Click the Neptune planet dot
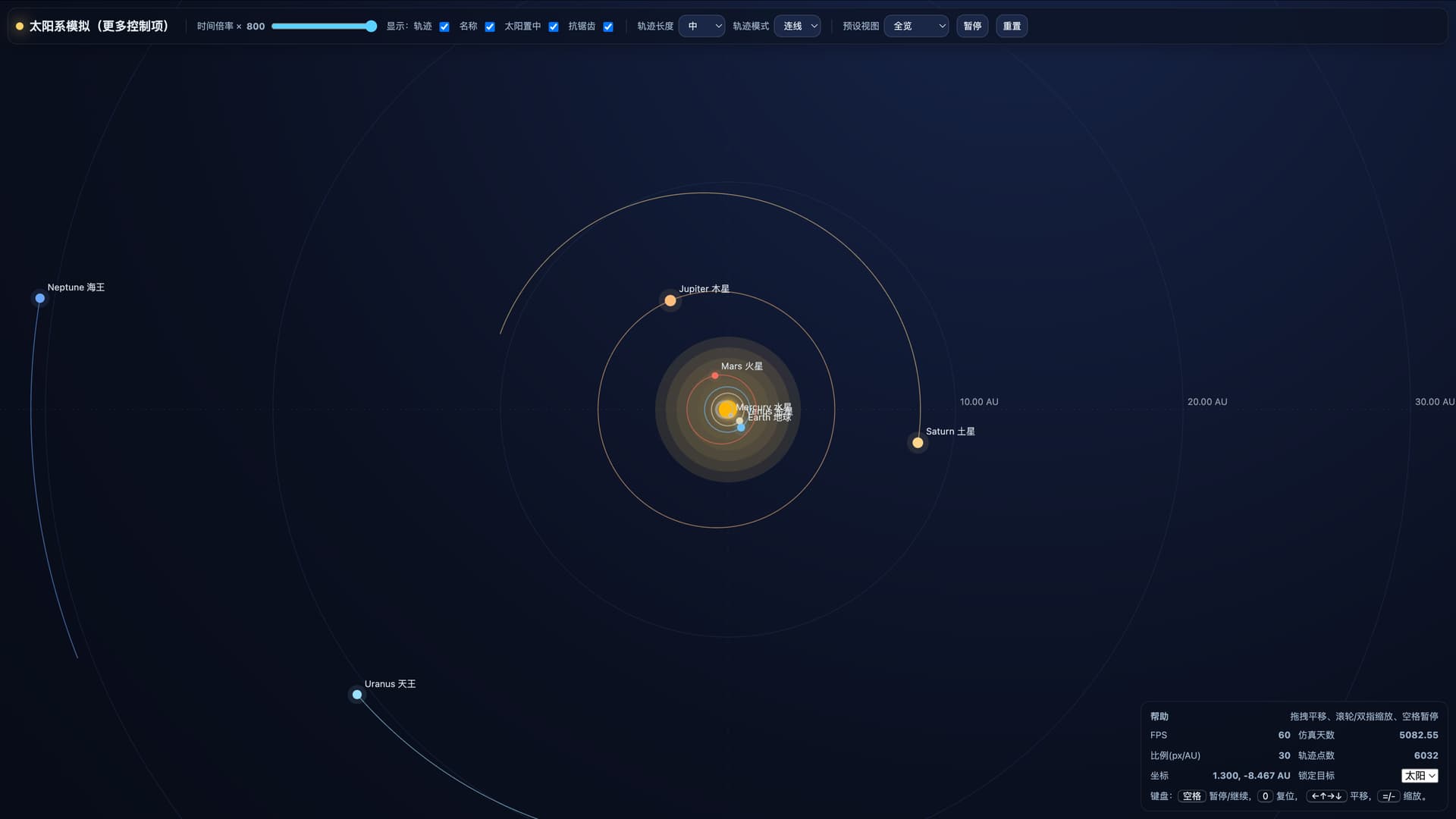The image size is (1456, 819). (x=40, y=298)
